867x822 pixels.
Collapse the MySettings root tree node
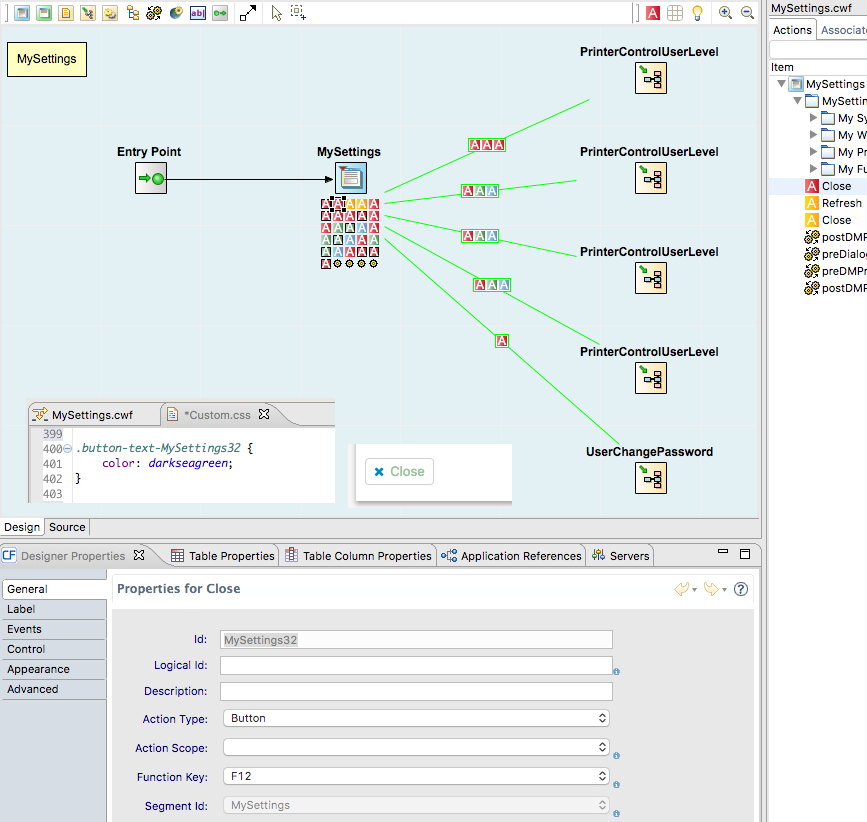click(x=781, y=84)
